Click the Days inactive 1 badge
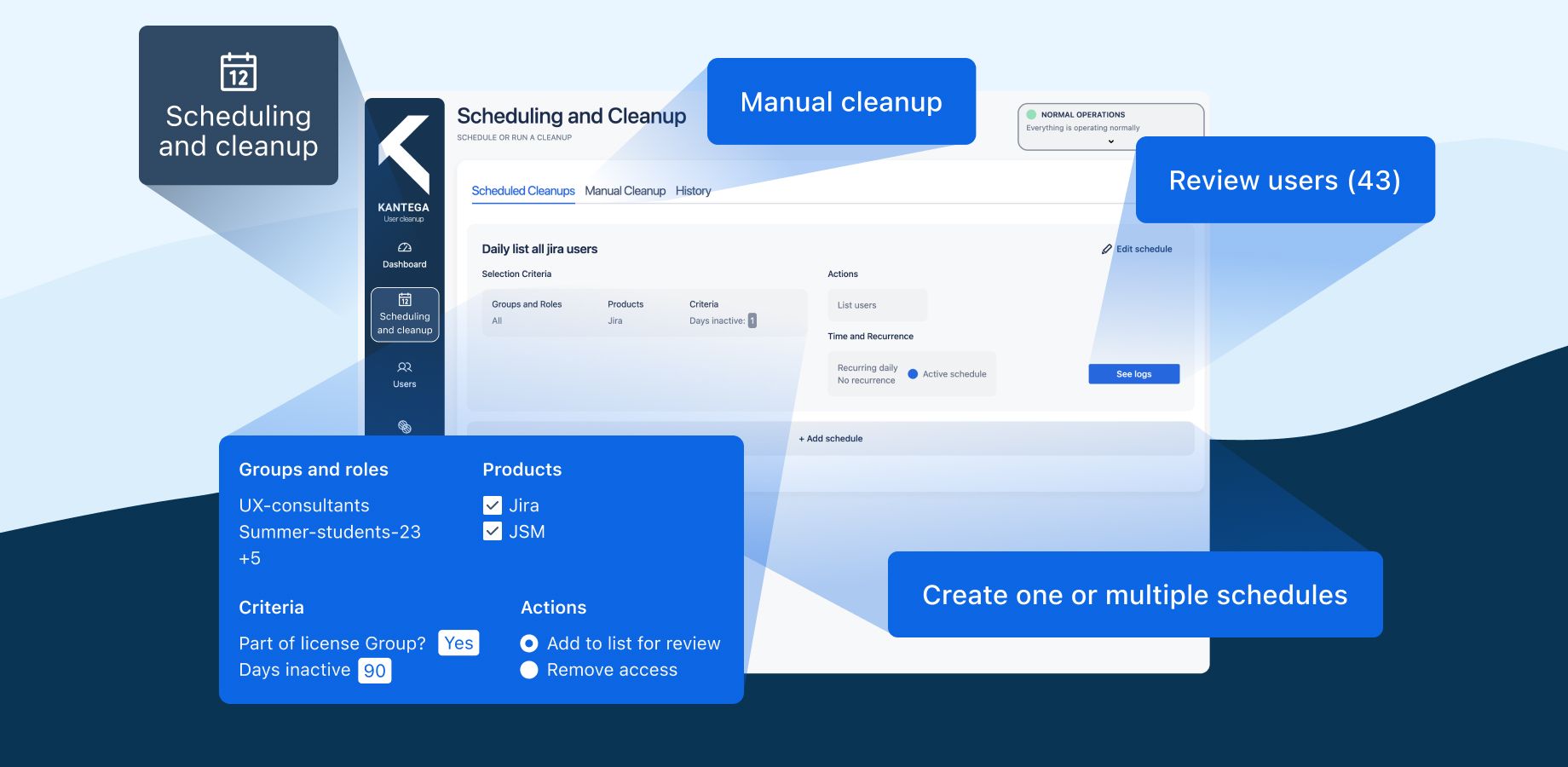 [752, 320]
